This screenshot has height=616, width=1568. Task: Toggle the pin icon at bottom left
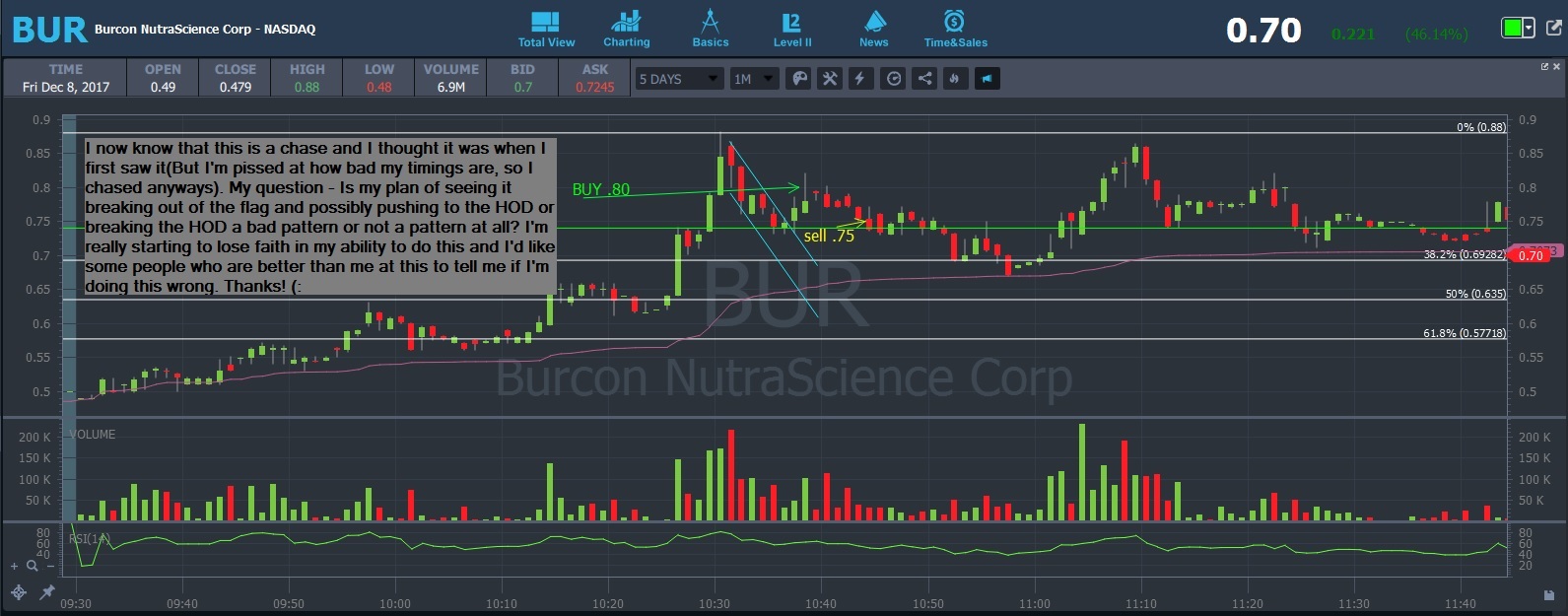tap(46, 592)
